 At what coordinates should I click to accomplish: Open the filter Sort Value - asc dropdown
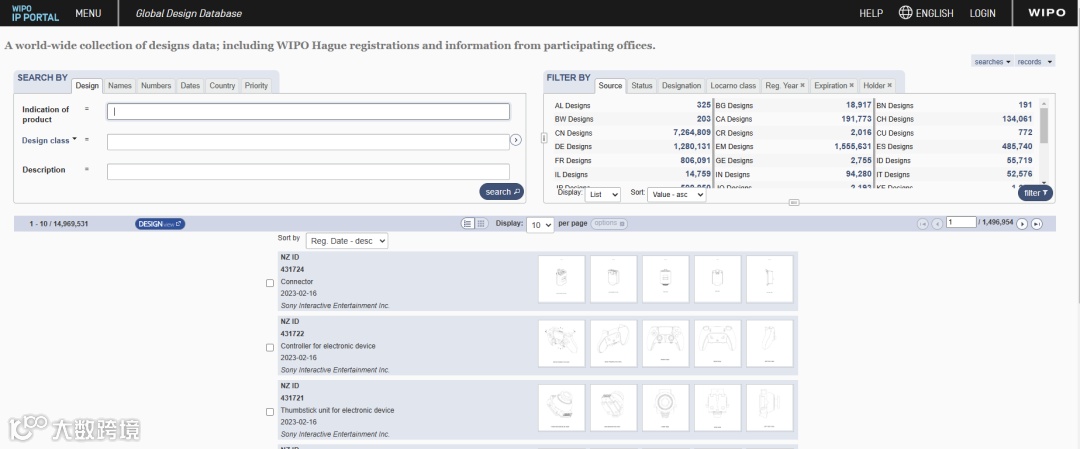[676, 195]
